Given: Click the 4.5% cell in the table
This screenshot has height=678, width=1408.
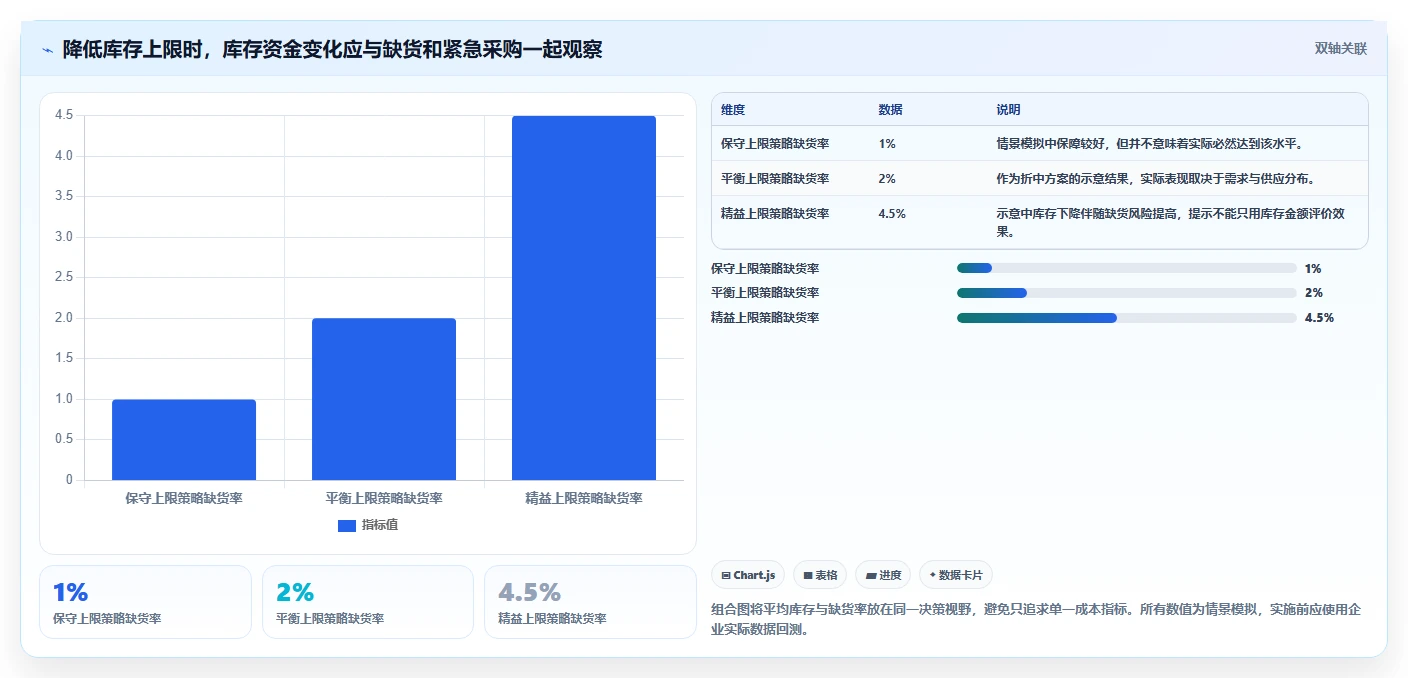Looking at the screenshot, I should 892,213.
